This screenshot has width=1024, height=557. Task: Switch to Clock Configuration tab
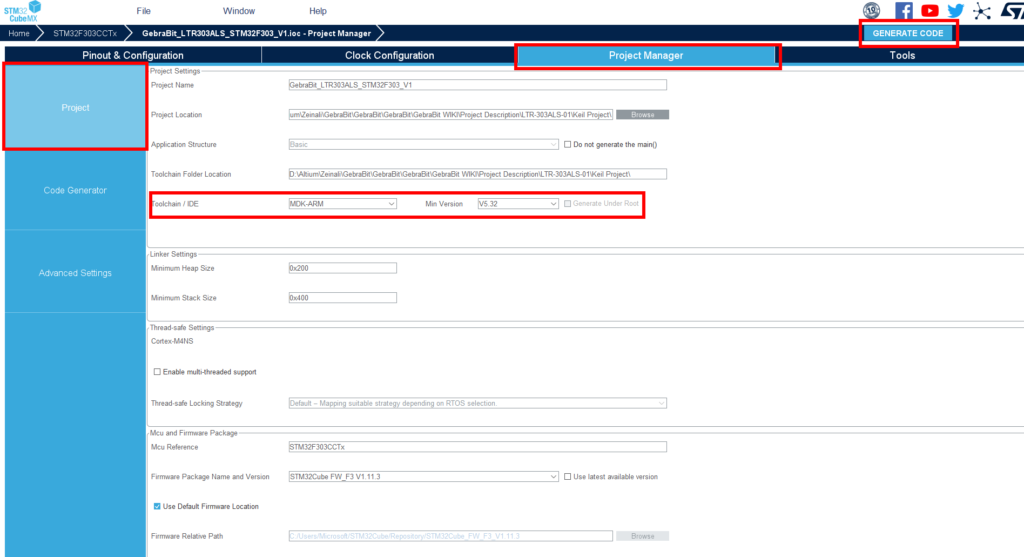(389, 56)
